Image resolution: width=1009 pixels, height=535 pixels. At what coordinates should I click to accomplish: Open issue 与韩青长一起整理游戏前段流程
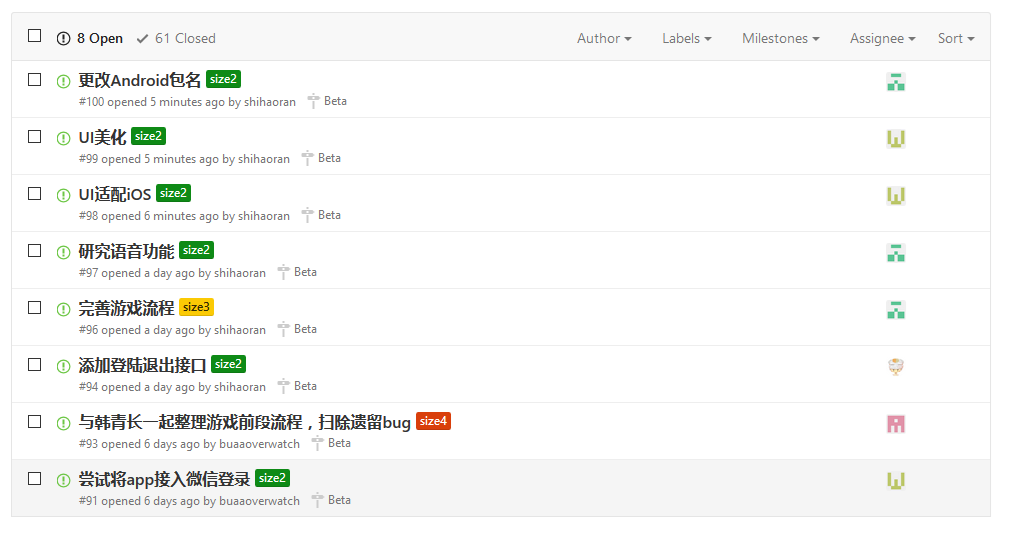pyautogui.click(x=245, y=422)
